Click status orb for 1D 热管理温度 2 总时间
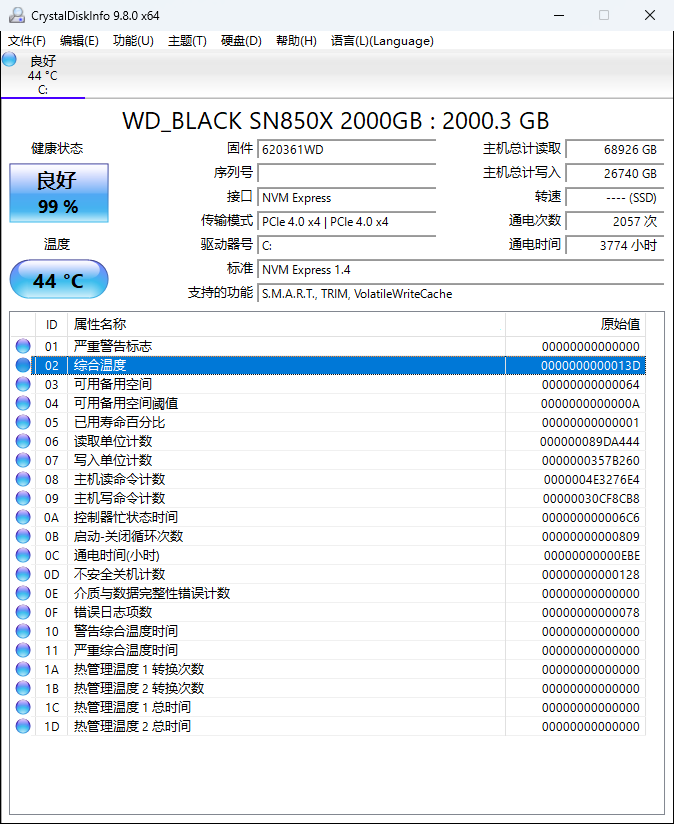674x824 pixels. [x=23, y=726]
